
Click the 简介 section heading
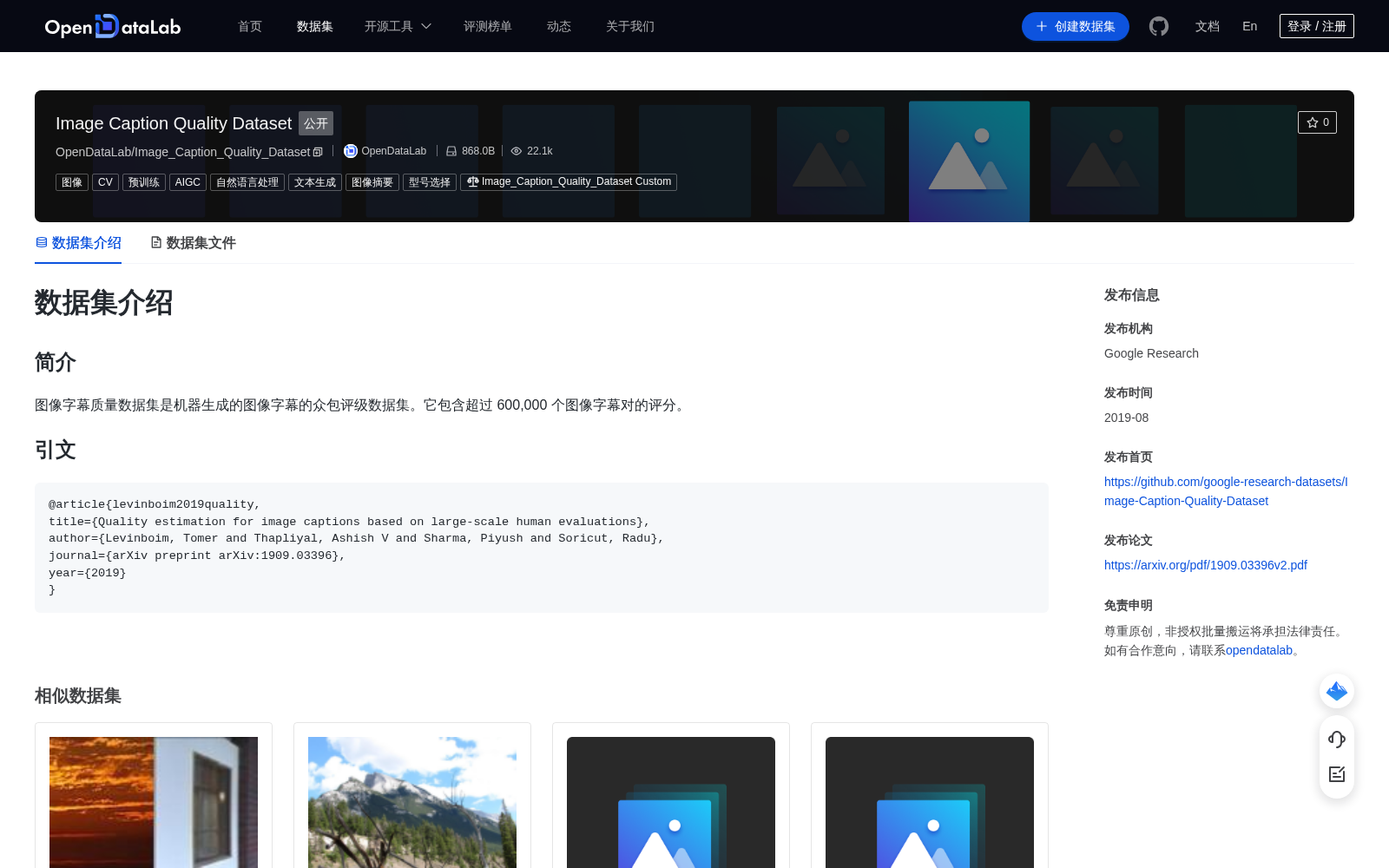pyautogui.click(x=56, y=362)
